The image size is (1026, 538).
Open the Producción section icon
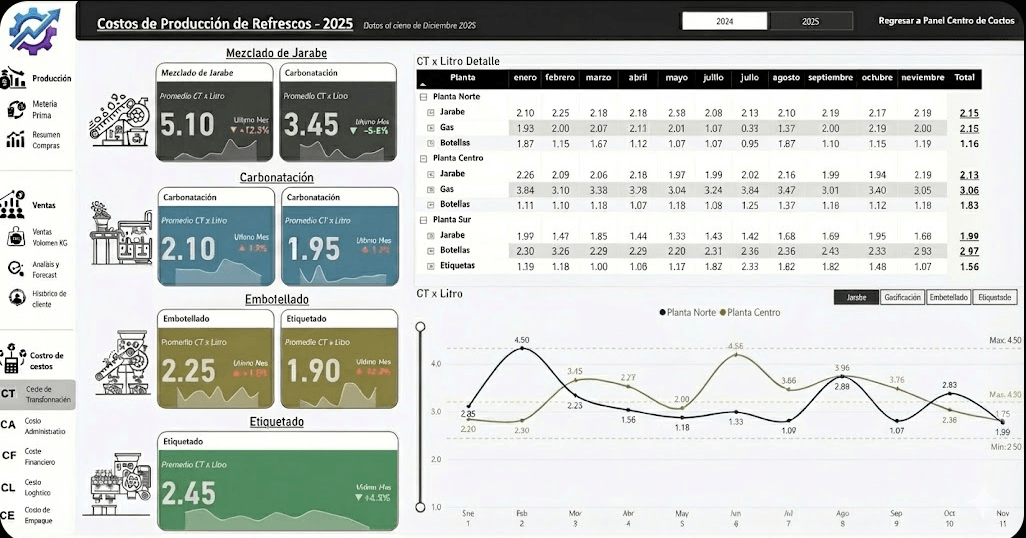coord(13,78)
